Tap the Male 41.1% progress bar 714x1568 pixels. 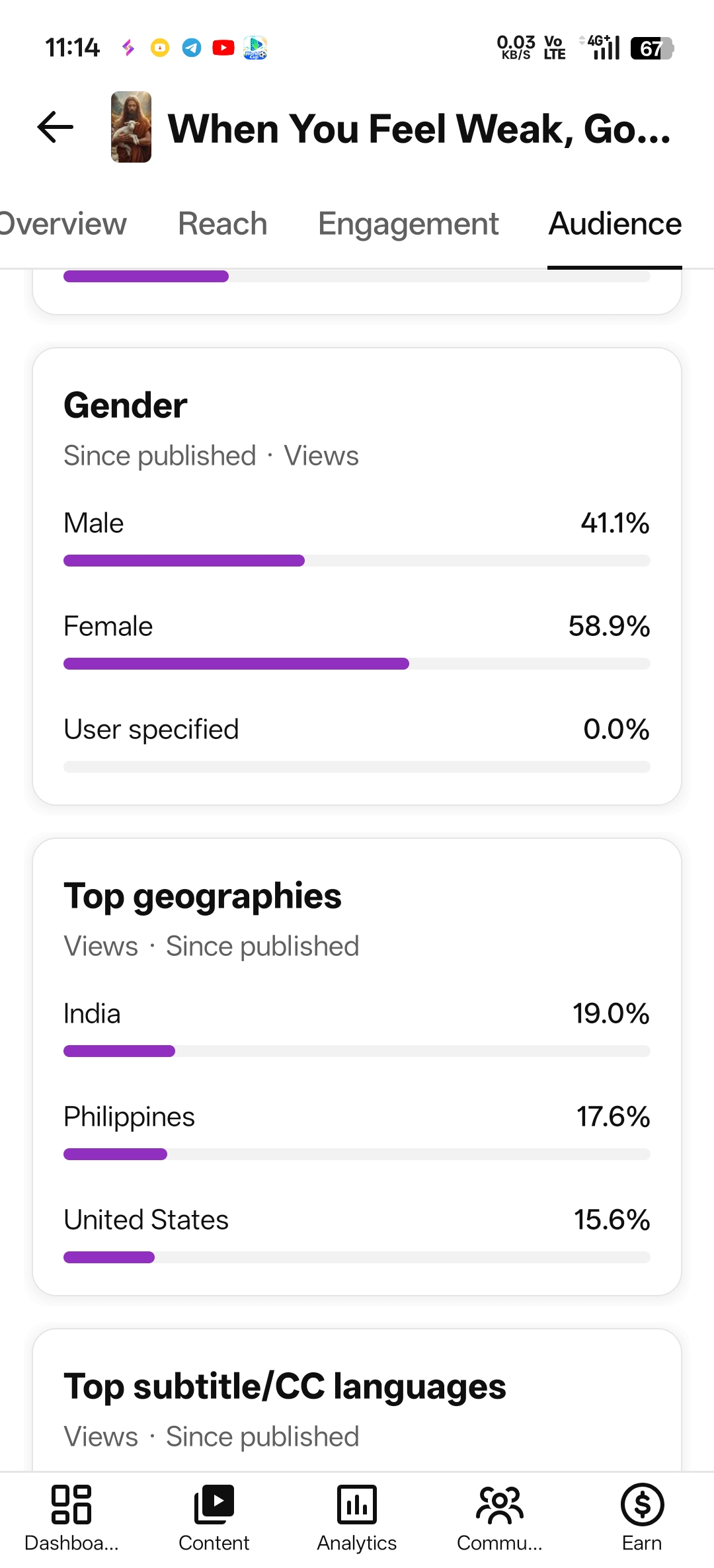coord(357,561)
